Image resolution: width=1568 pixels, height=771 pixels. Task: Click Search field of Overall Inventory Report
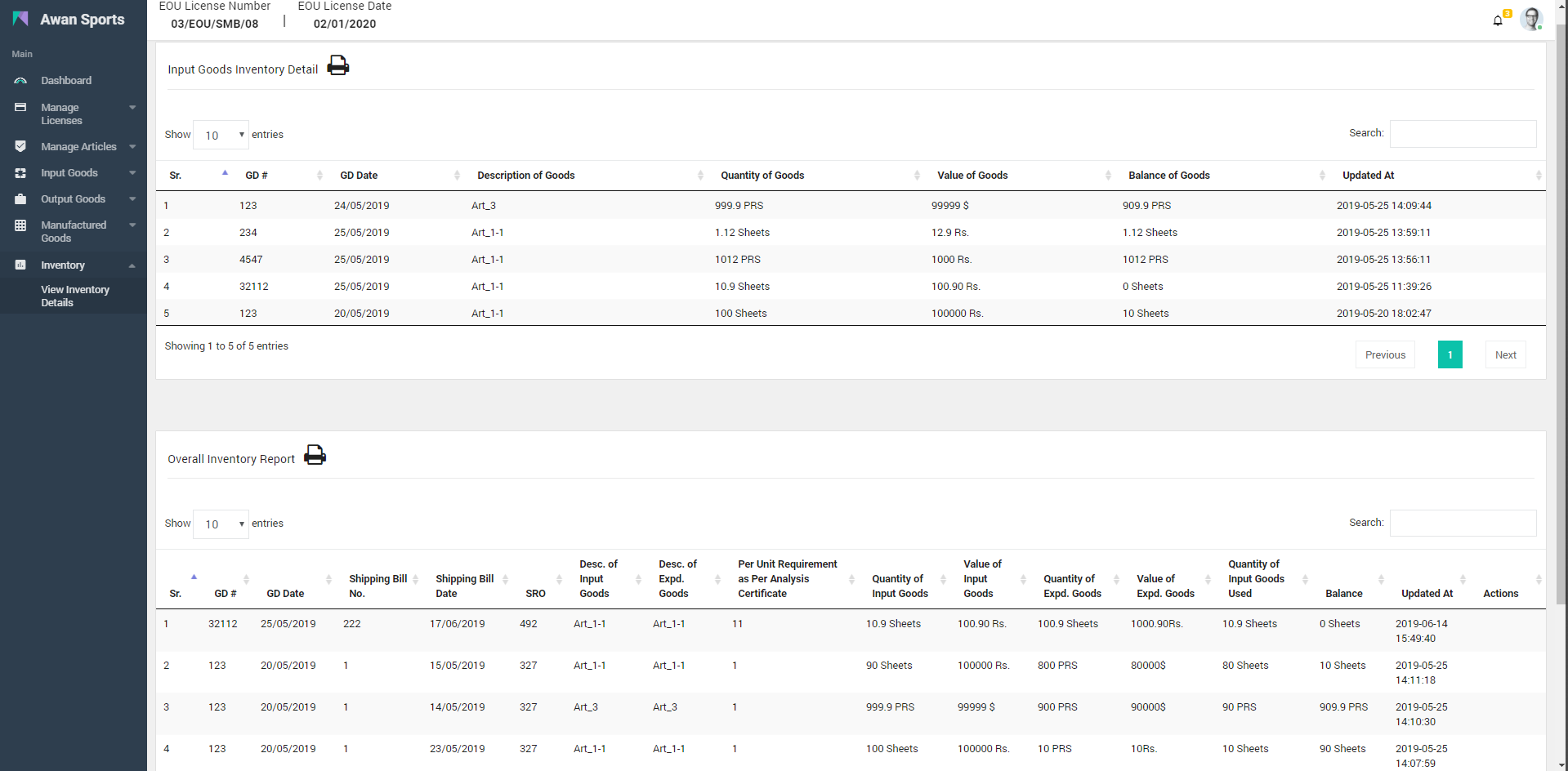coord(1463,523)
